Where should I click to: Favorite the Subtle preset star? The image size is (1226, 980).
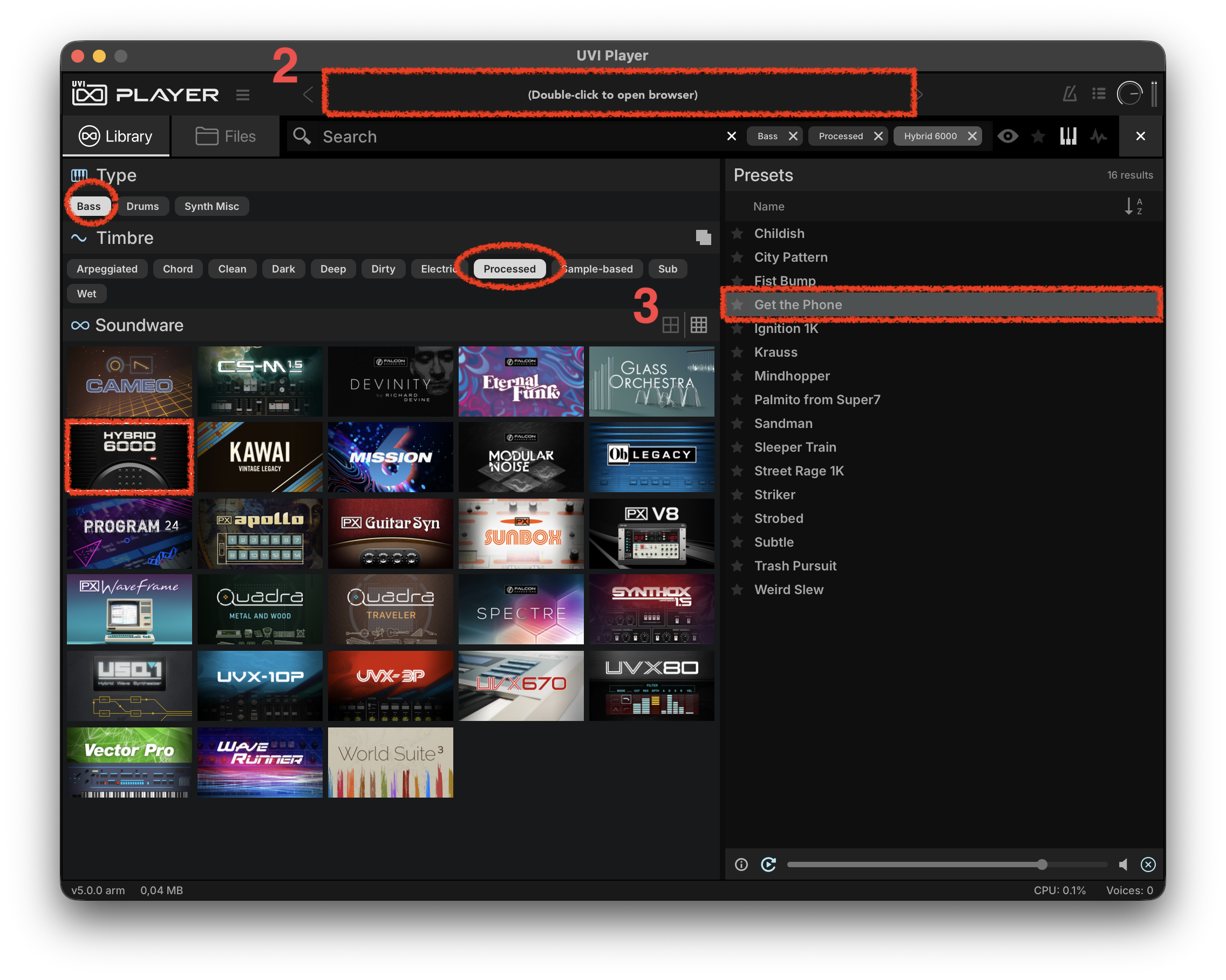(738, 542)
